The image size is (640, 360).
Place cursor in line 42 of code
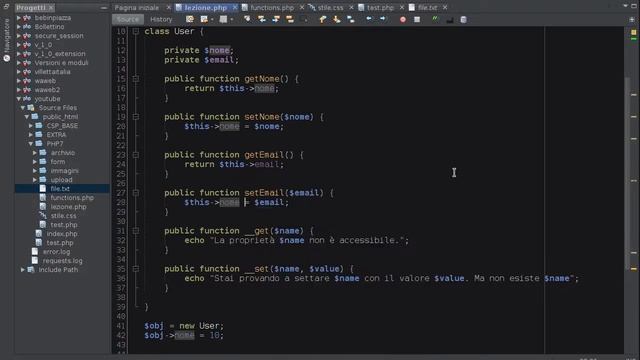[x=184, y=335]
